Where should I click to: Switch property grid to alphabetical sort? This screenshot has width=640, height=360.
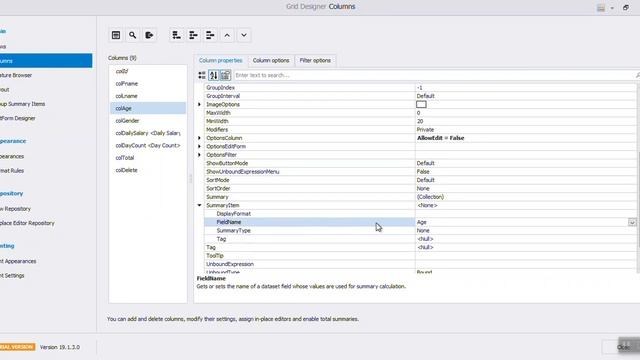point(213,75)
